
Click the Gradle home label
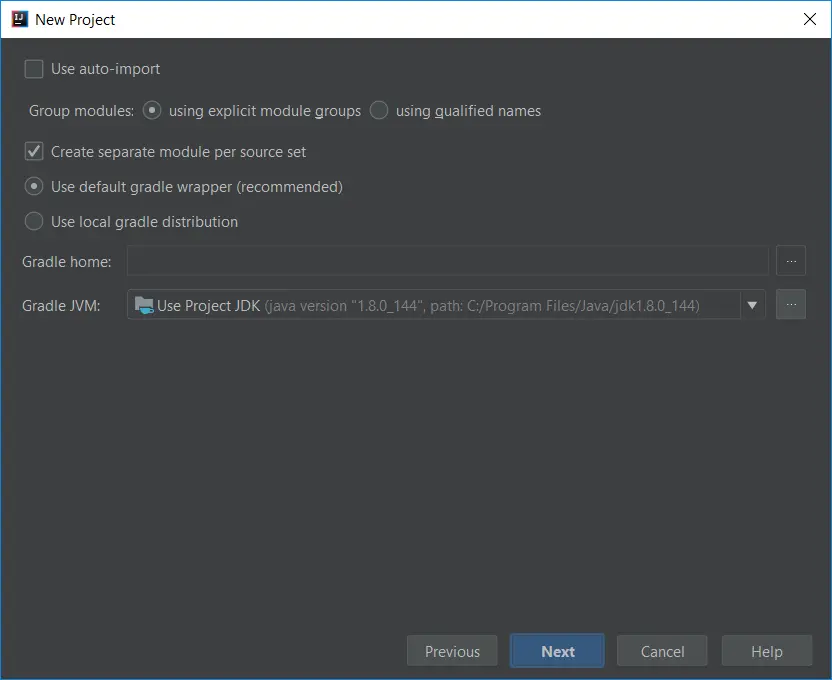[x=66, y=261]
